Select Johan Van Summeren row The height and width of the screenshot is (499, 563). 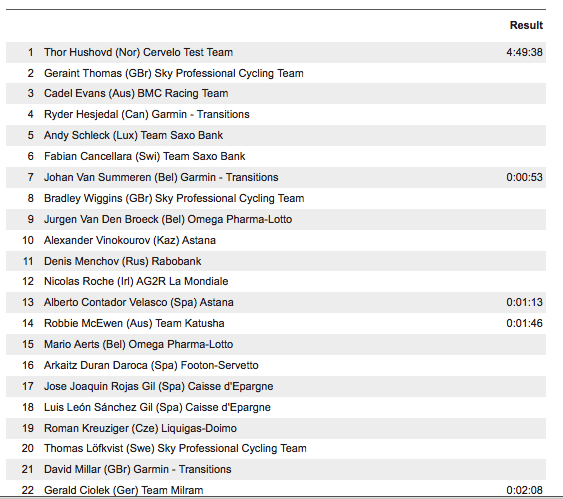pos(276,177)
